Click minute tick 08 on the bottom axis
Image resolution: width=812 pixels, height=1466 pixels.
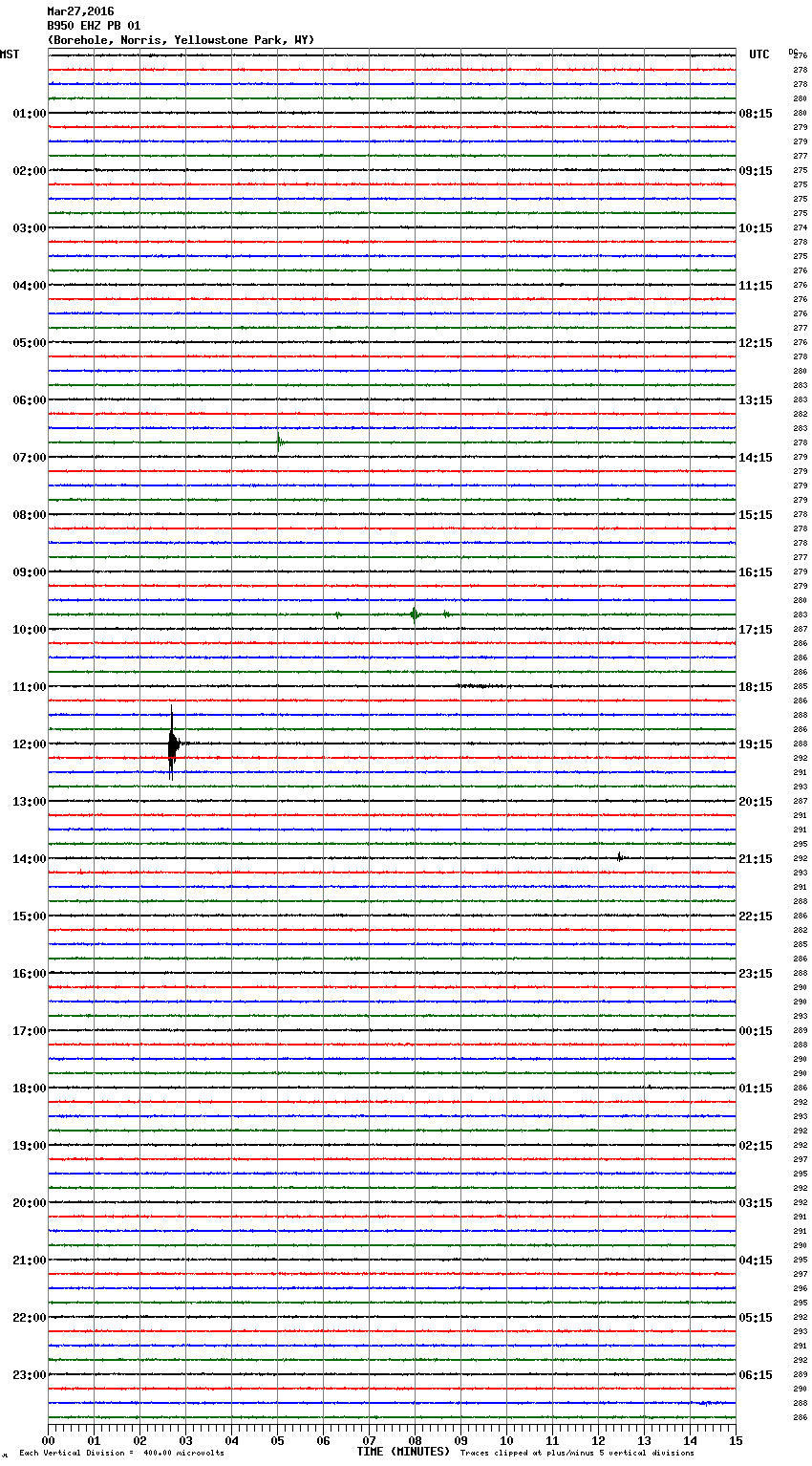pos(415,1440)
